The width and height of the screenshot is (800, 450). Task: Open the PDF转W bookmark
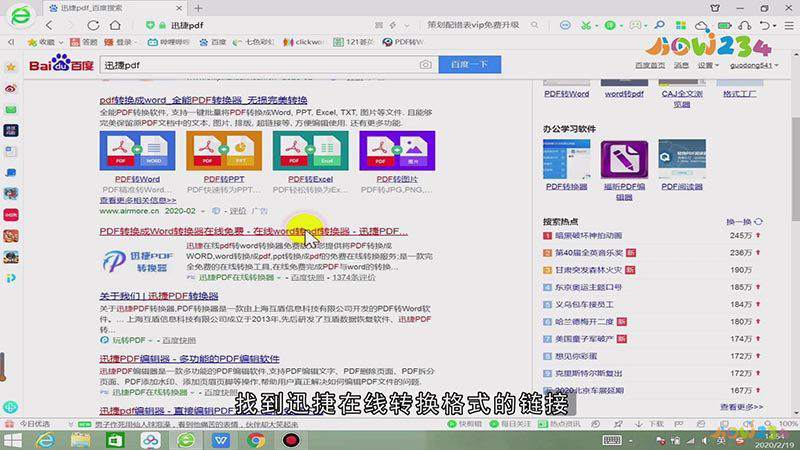(403, 42)
